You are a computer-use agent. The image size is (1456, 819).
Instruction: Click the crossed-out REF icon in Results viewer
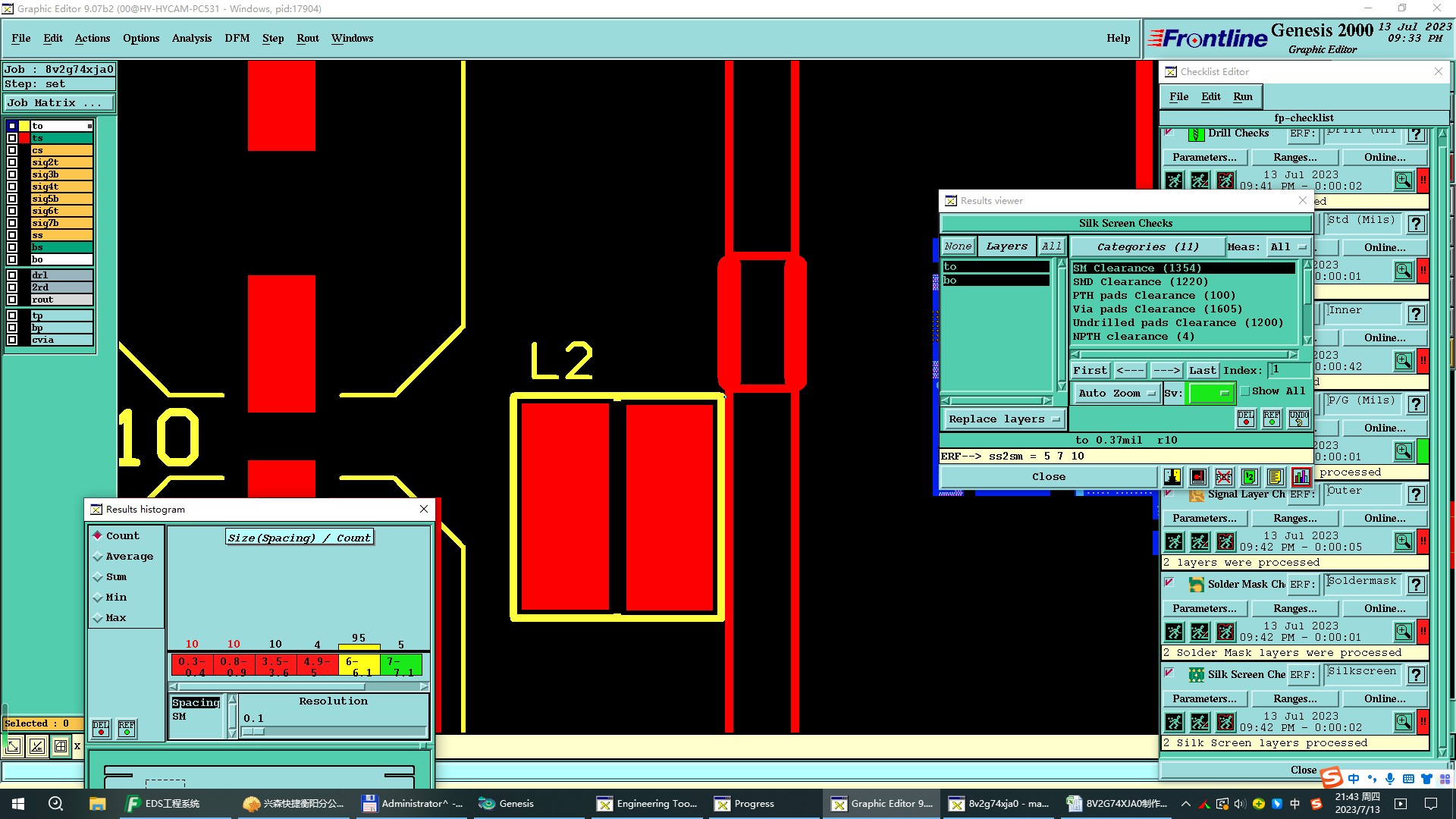coord(1223,477)
